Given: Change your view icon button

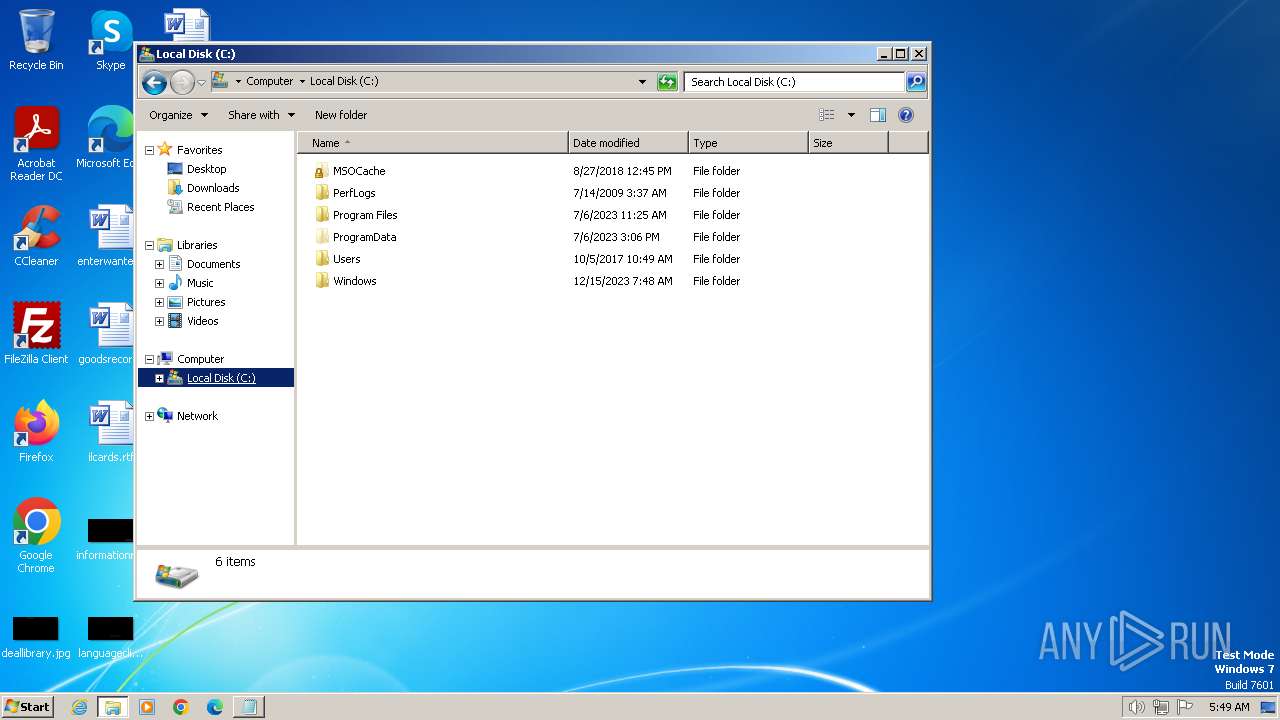Looking at the screenshot, I should tap(827, 115).
